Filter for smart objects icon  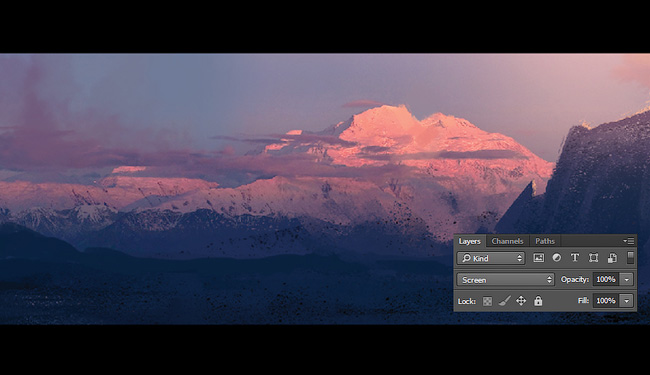click(x=612, y=258)
